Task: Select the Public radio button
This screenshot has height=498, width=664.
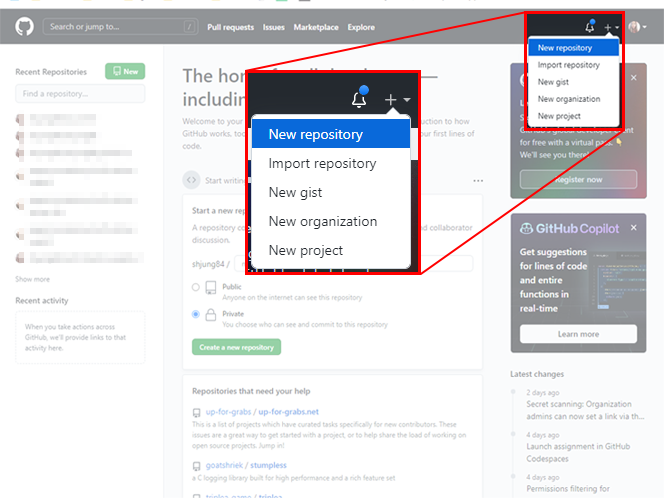Action: 196,287
